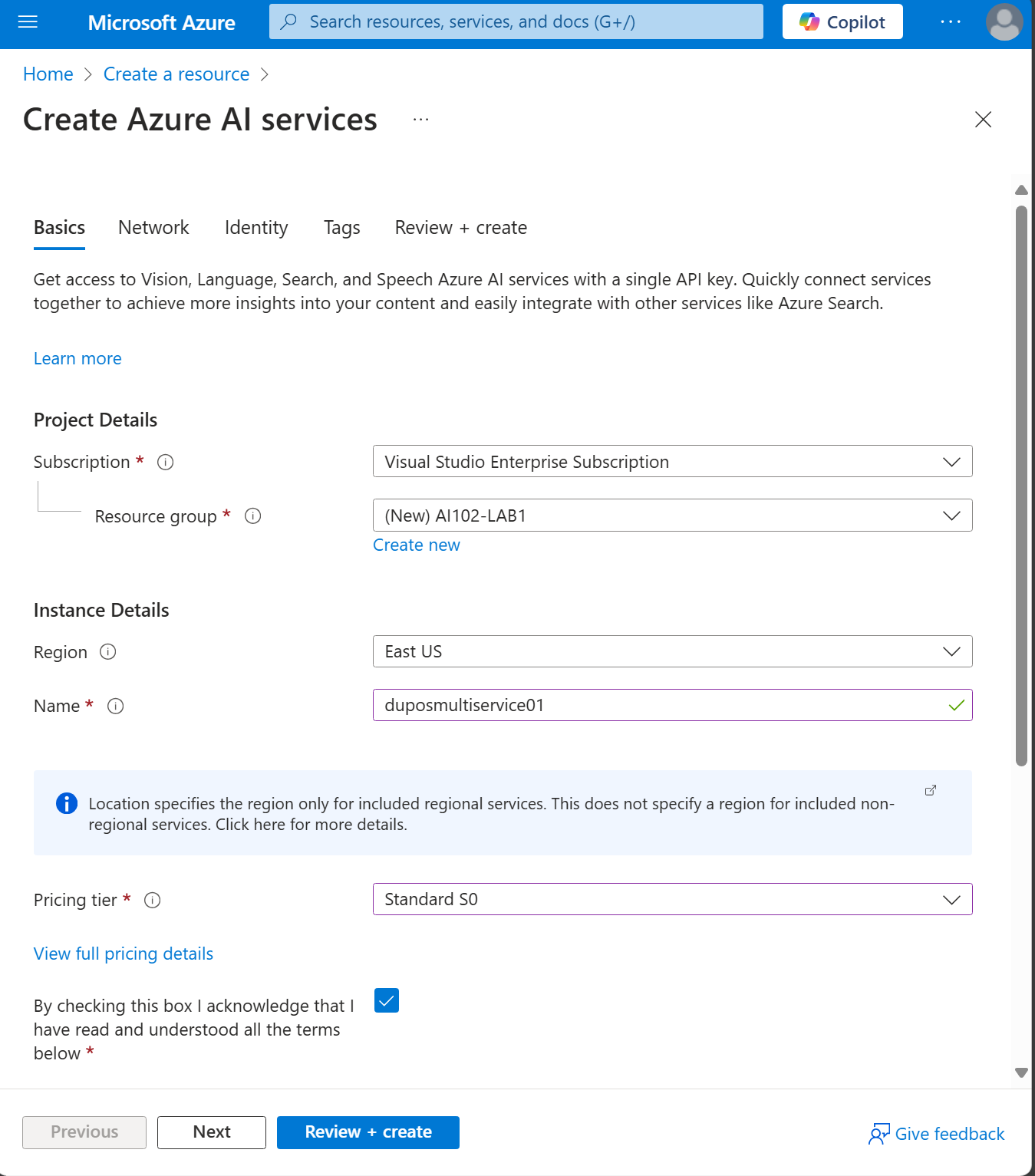This screenshot has width=1035, height=1176.
Task: Uncheck the terms acknowledgement checkbox
Action: (387, 1000)
